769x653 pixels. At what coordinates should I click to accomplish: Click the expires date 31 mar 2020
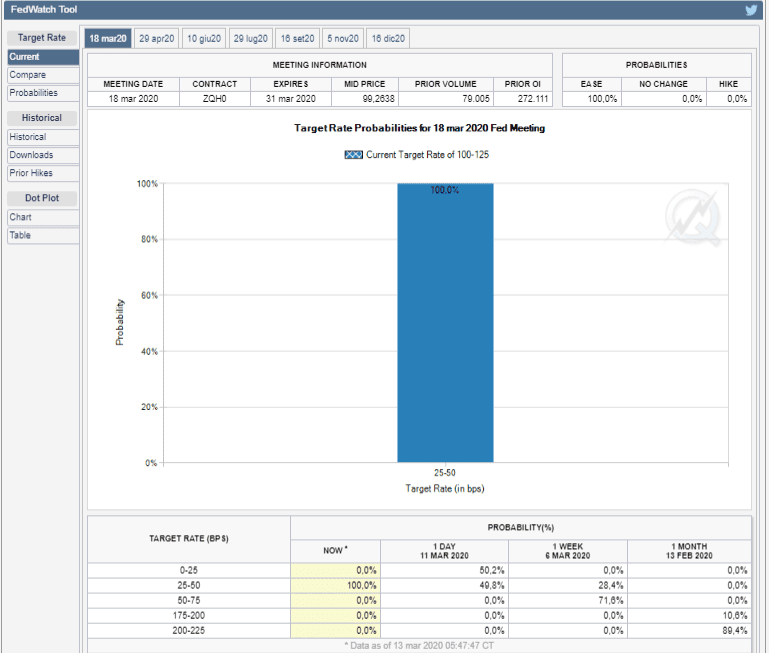pyautogui.click(x=291, y=99)
